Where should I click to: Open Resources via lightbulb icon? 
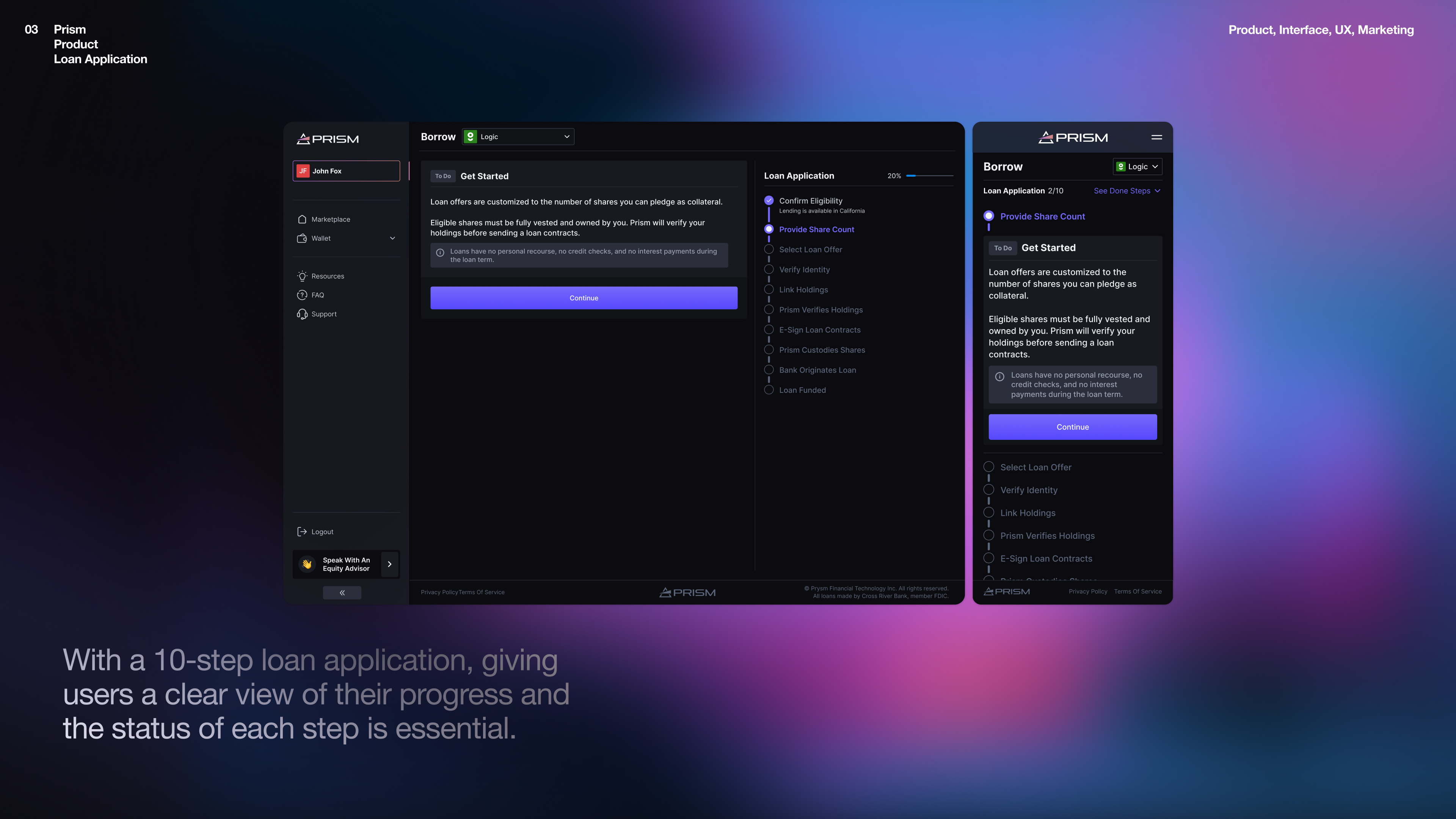302,276
